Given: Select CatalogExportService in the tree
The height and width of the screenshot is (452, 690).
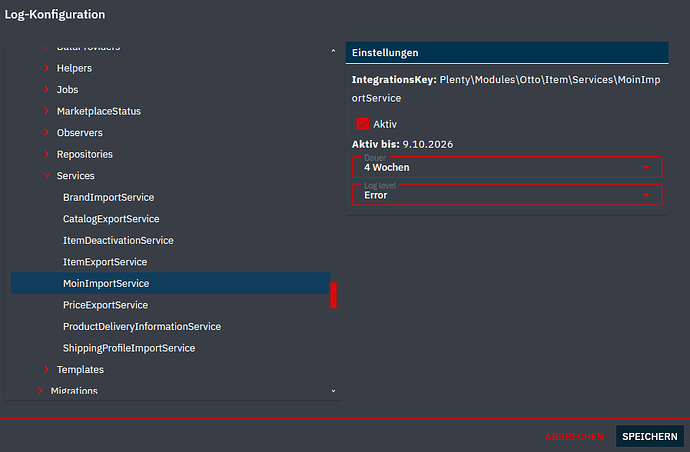Looking at the screenshot, I should click(111, 219).
